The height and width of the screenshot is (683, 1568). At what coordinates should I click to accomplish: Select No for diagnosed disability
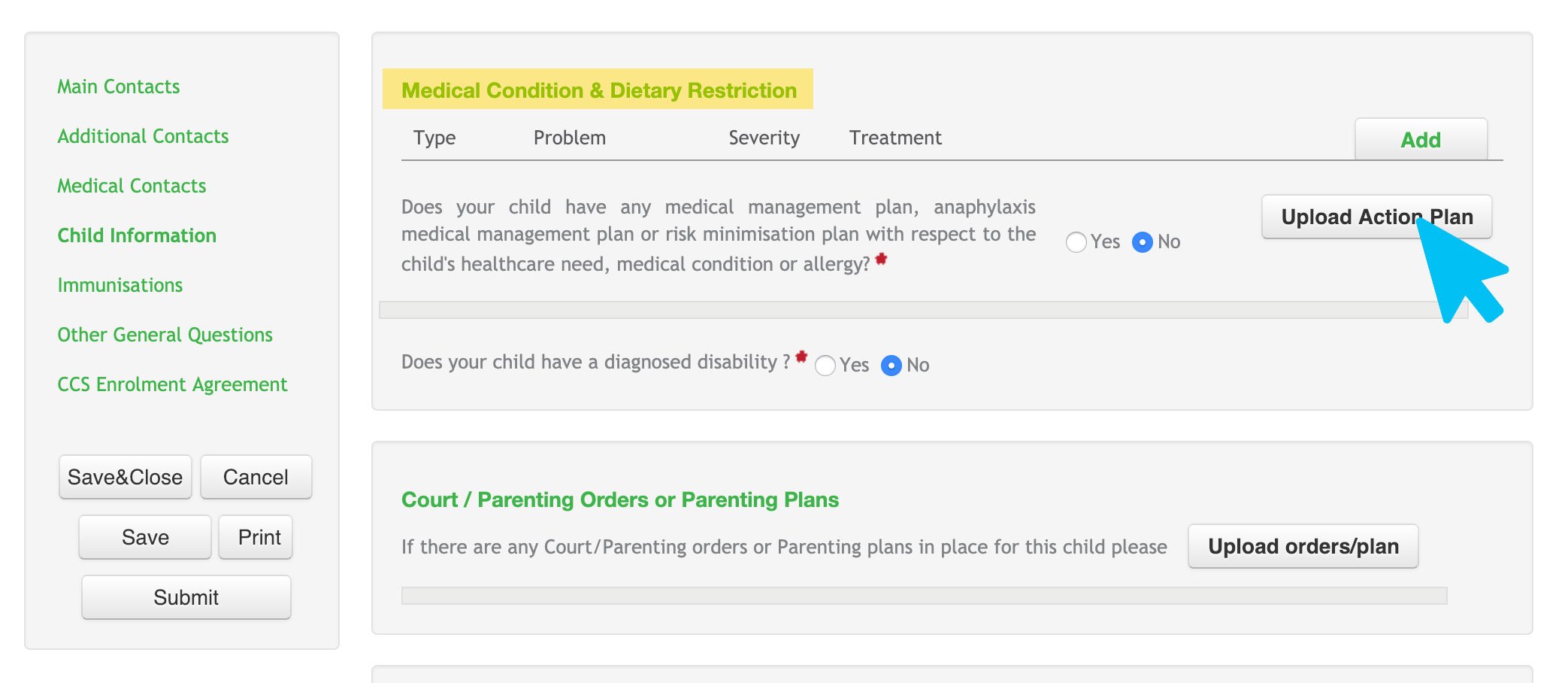[x=891, y=366]
